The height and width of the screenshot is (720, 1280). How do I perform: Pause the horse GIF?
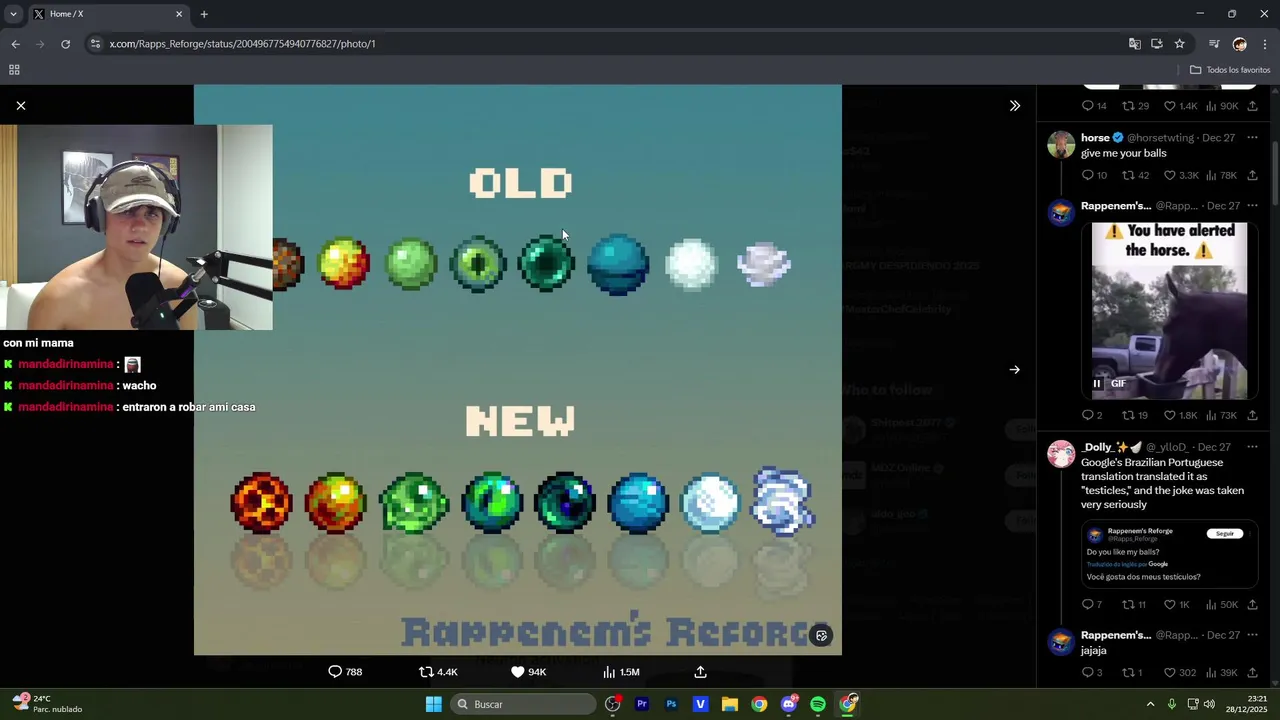(1097, 383)
